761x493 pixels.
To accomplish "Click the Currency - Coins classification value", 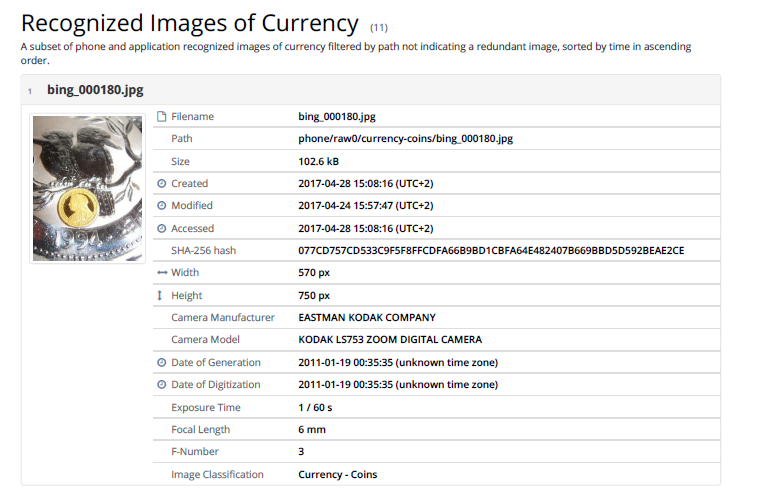I will tap(338, 475).
